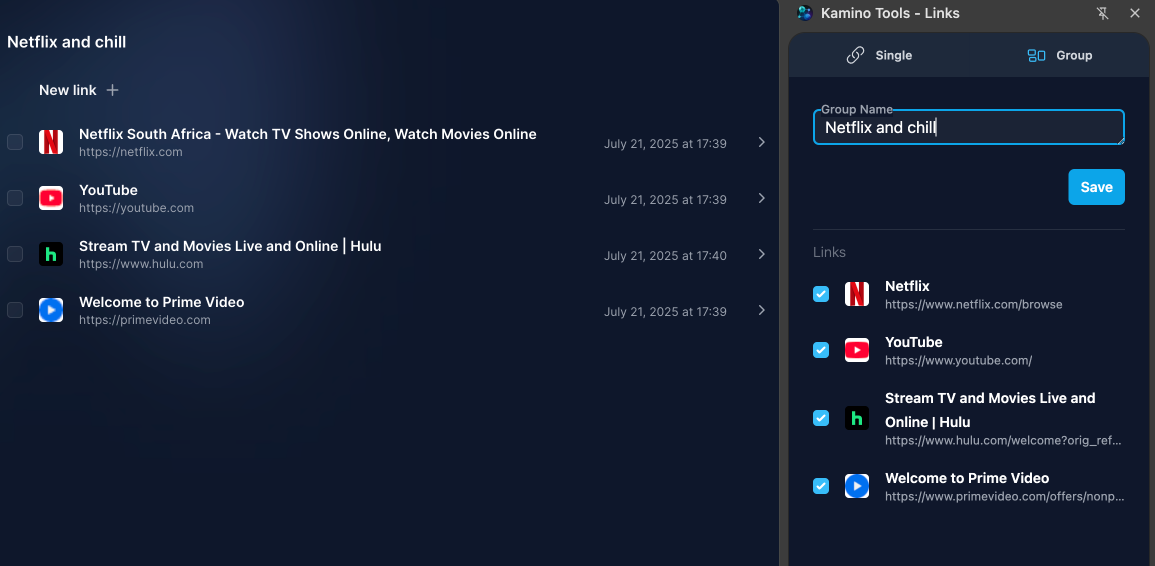Click the Save button

1096,187
